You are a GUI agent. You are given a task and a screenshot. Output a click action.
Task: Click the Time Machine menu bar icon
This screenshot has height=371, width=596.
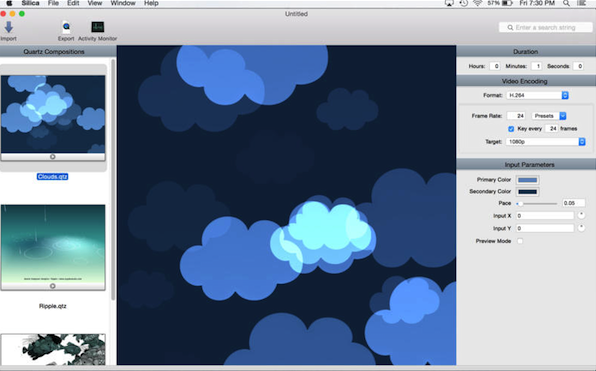(x=463, y=3)
